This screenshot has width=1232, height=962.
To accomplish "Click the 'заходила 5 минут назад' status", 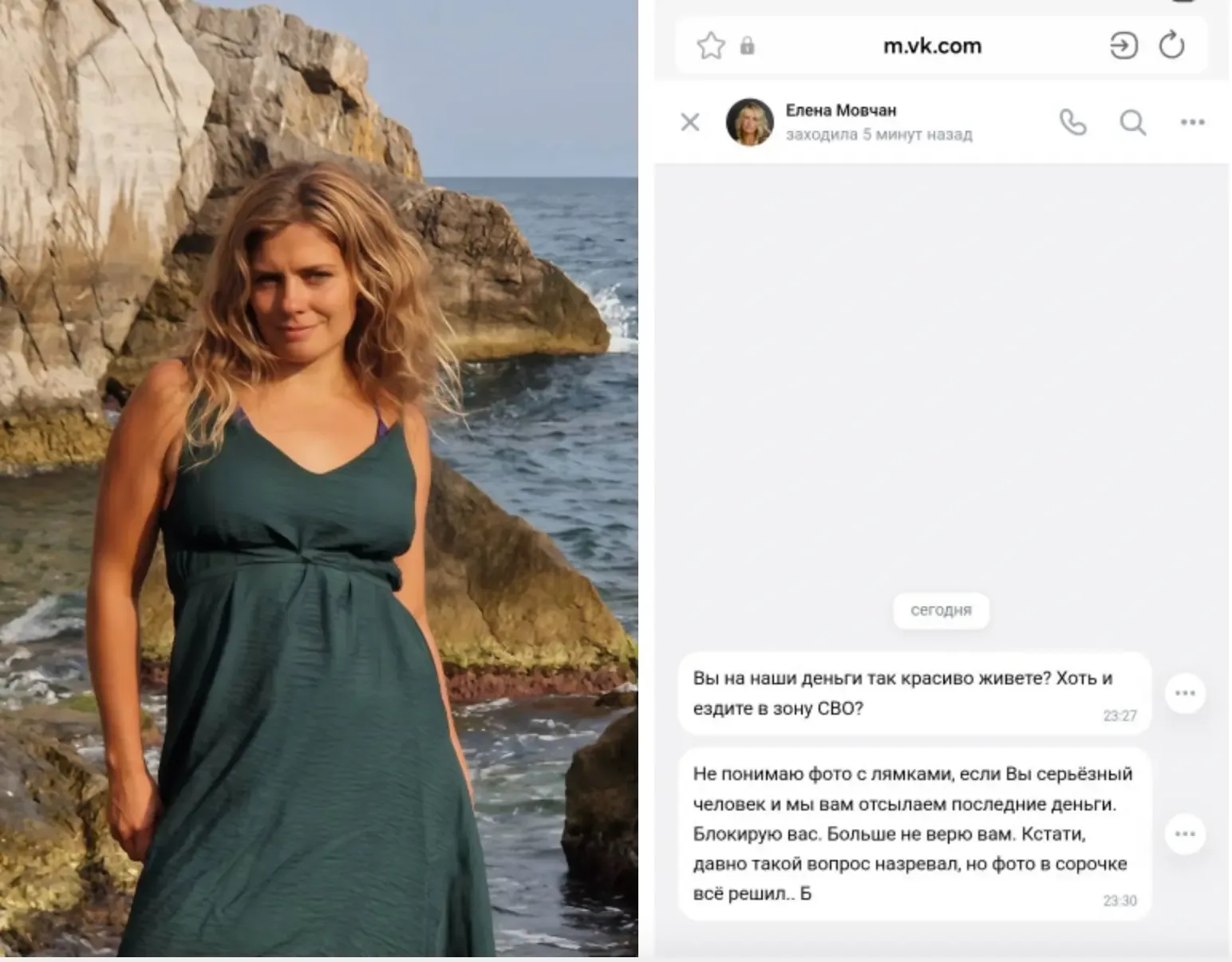I will [x=879, y=135].
